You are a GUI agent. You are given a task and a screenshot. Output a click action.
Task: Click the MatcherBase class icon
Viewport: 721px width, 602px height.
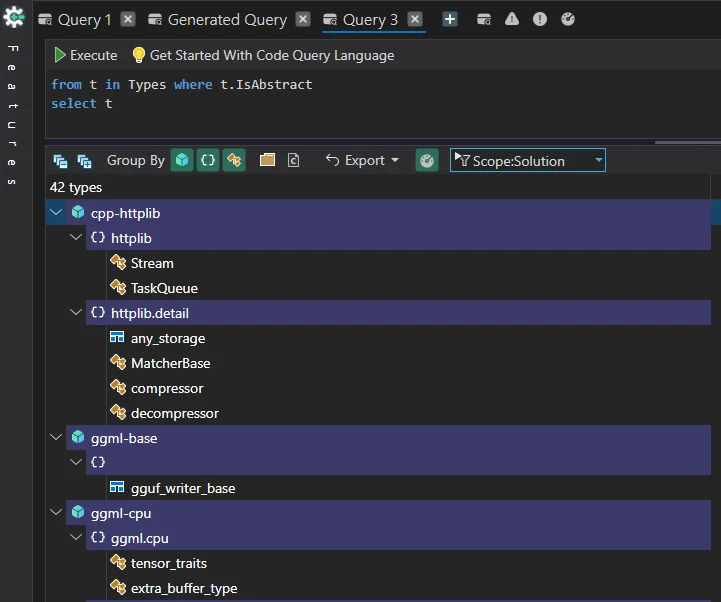tap(118, 362)
